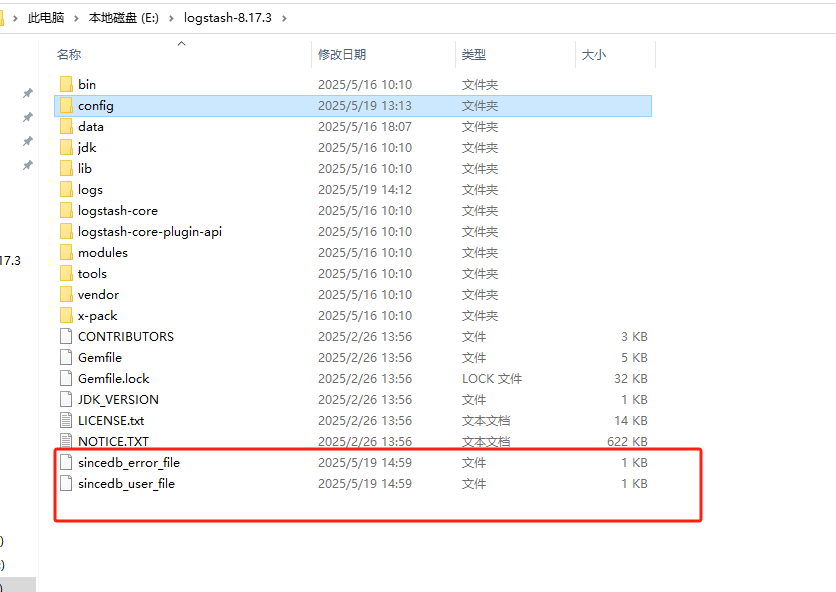Image resolution: width=836 pixels, height=592 pixels.
Task: Expand chevron after logstash-8.17.3 breadcrumb
Action: click(x=284, y=19)
